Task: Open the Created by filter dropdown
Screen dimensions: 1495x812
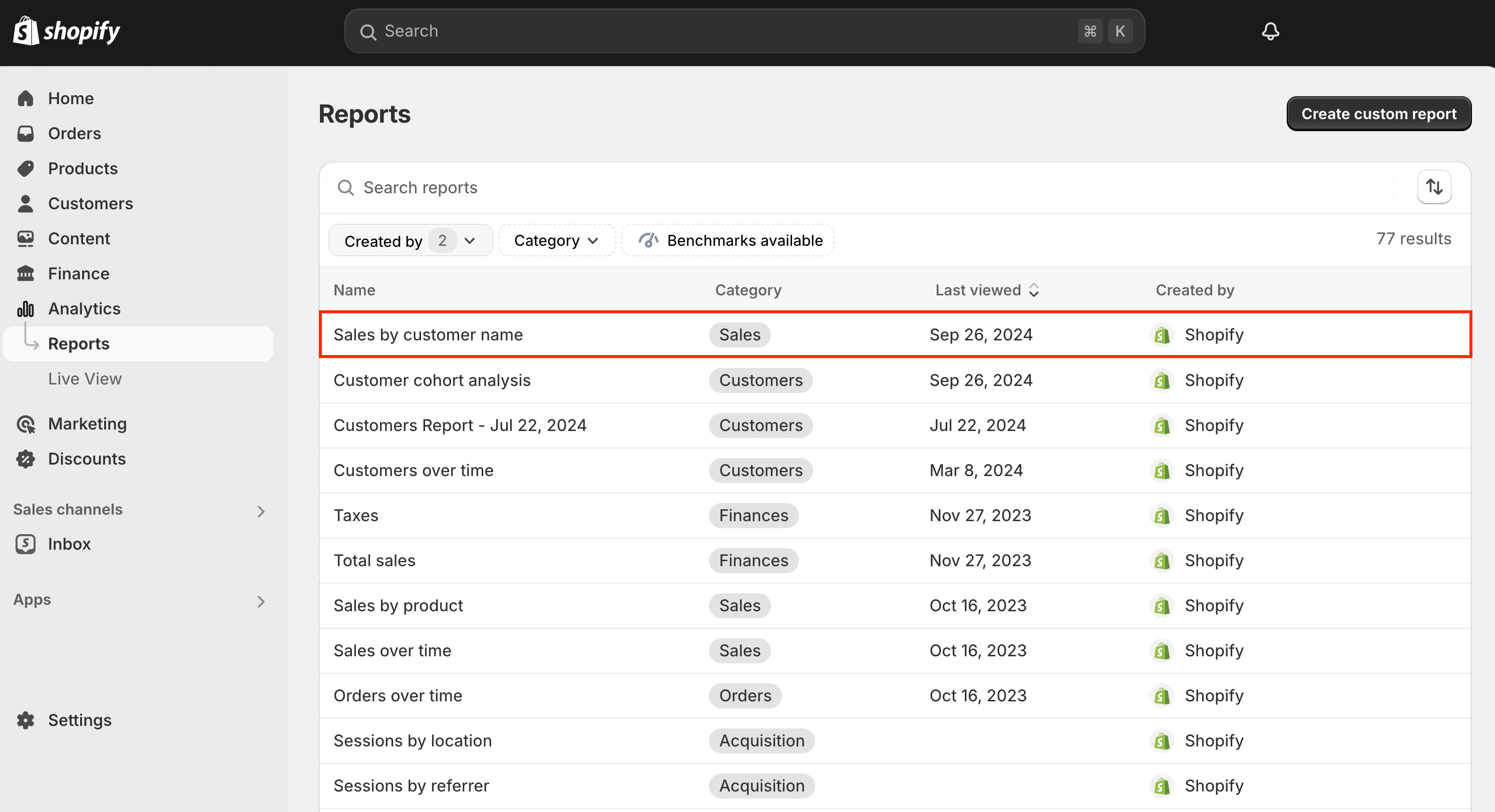Action: tap(410, 240)
